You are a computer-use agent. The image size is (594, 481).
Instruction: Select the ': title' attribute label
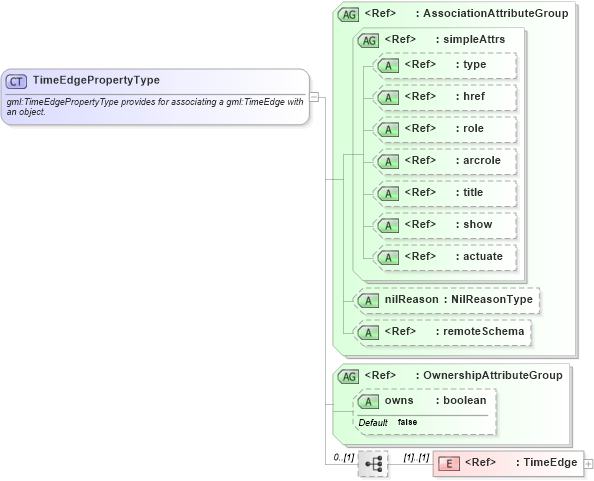[x=469, y=192]
